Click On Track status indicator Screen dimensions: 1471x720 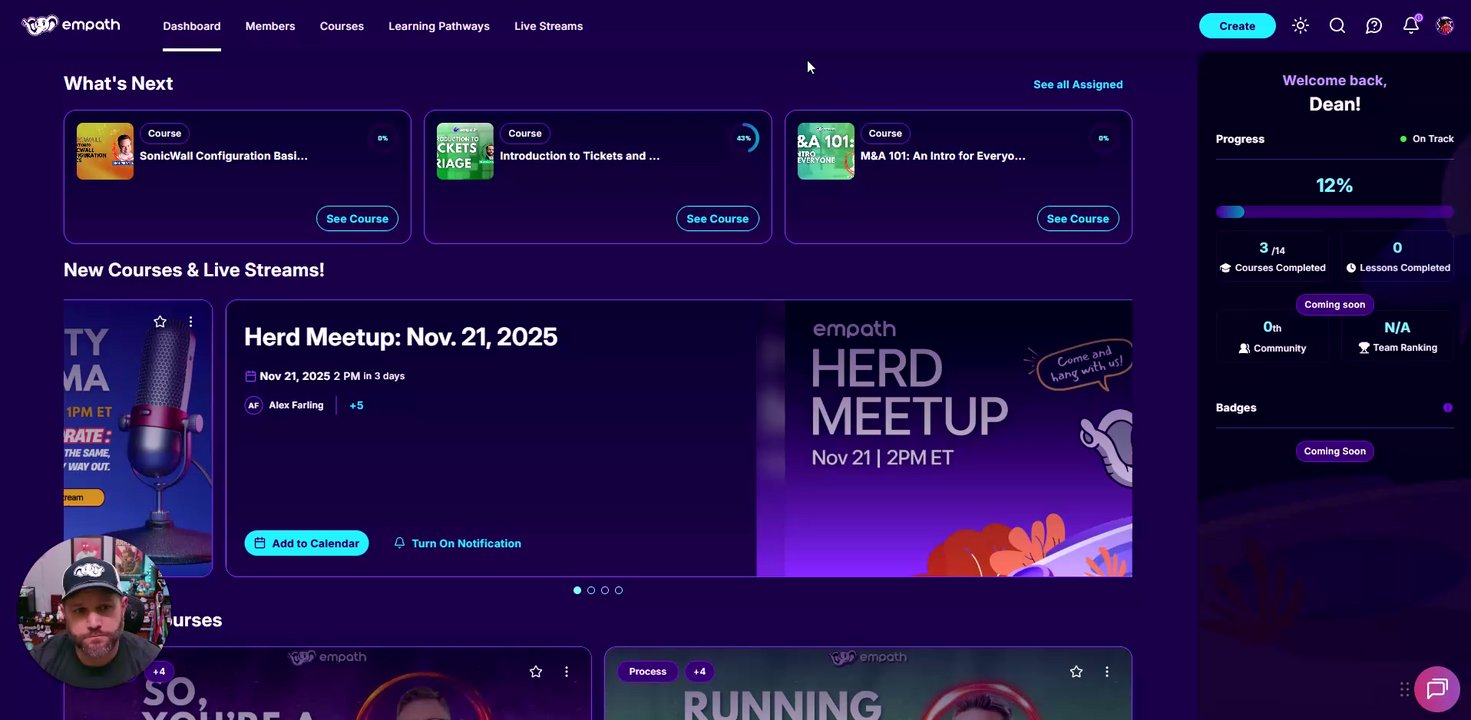pos(1427,139)
